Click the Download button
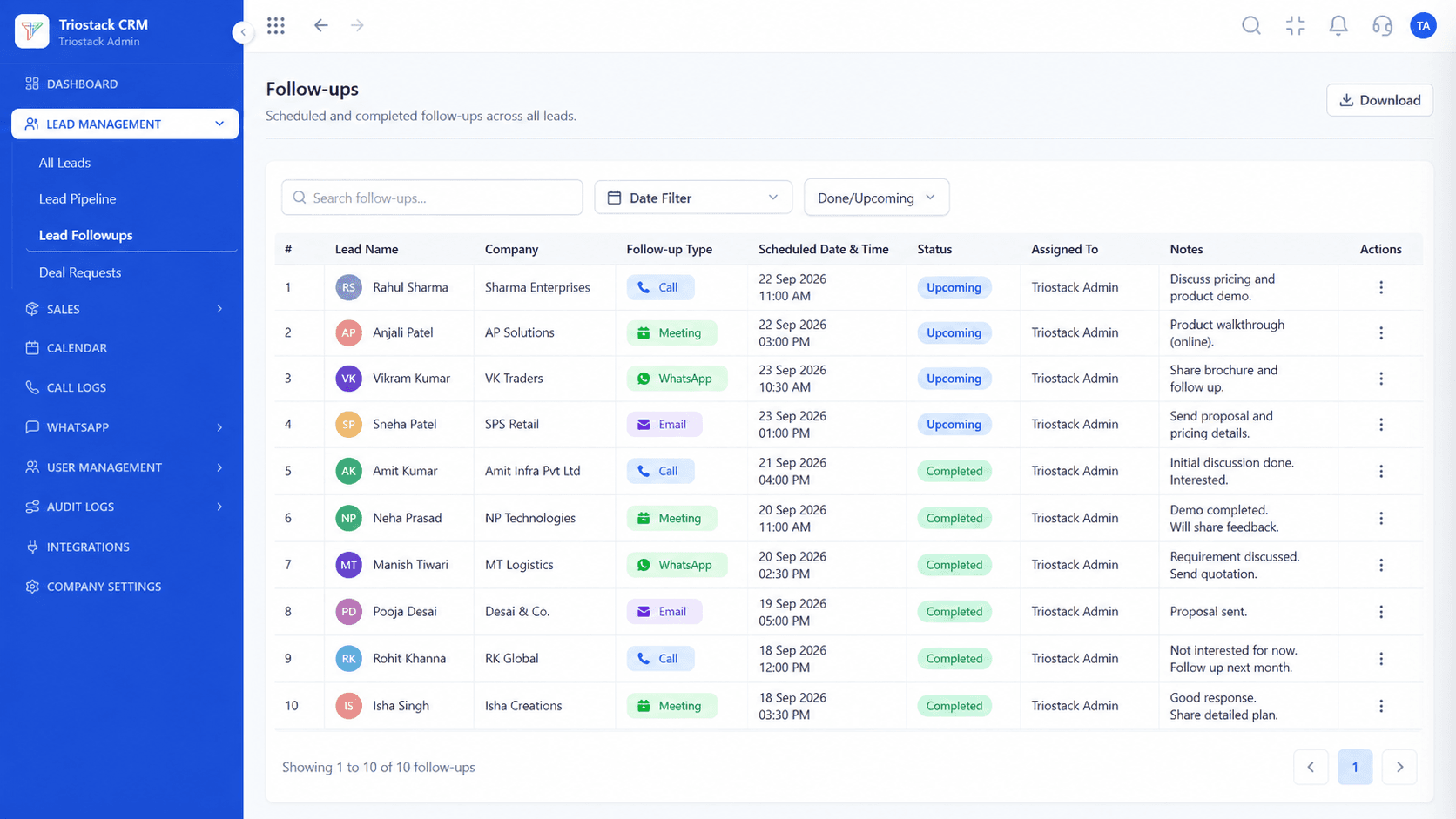The height and width of the screenshot is (819, 1456). [x=1379, y=100]
